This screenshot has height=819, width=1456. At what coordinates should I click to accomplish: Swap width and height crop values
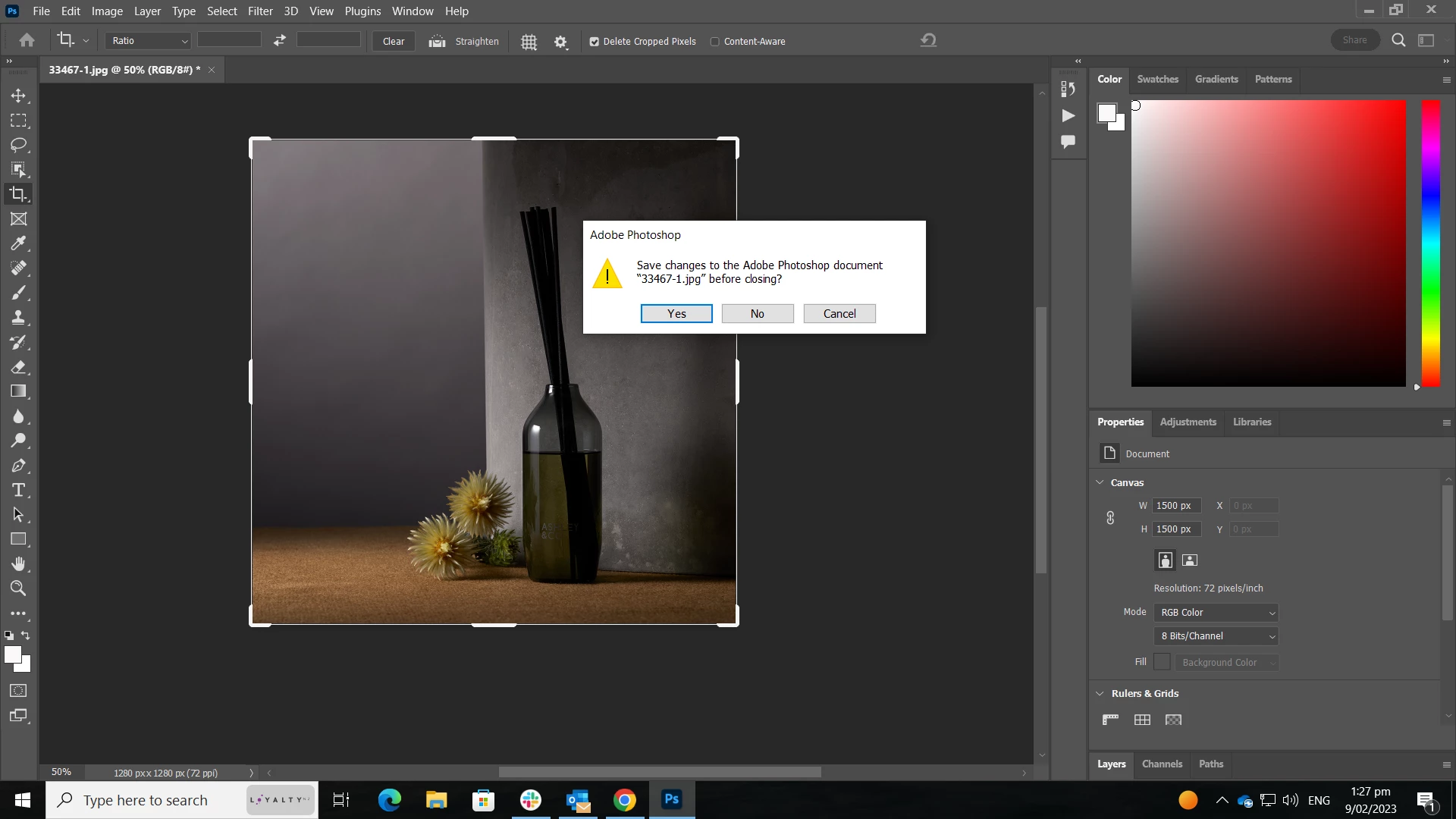click(280, 41)
